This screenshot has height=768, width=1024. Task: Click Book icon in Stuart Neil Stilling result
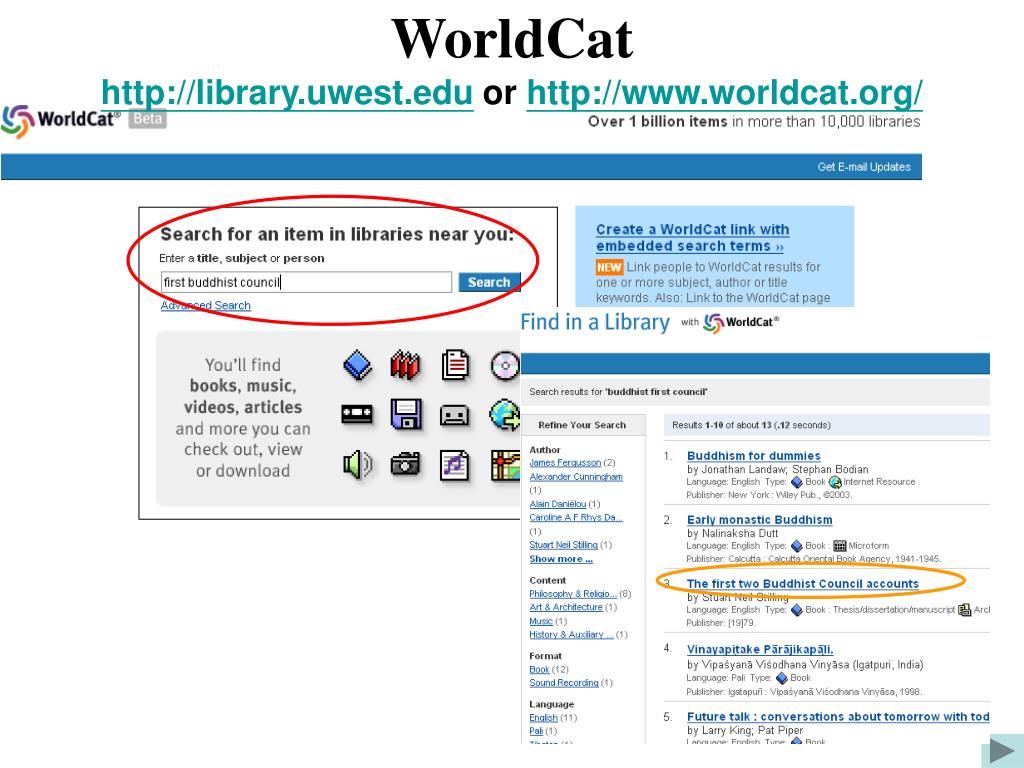(797, 610)
